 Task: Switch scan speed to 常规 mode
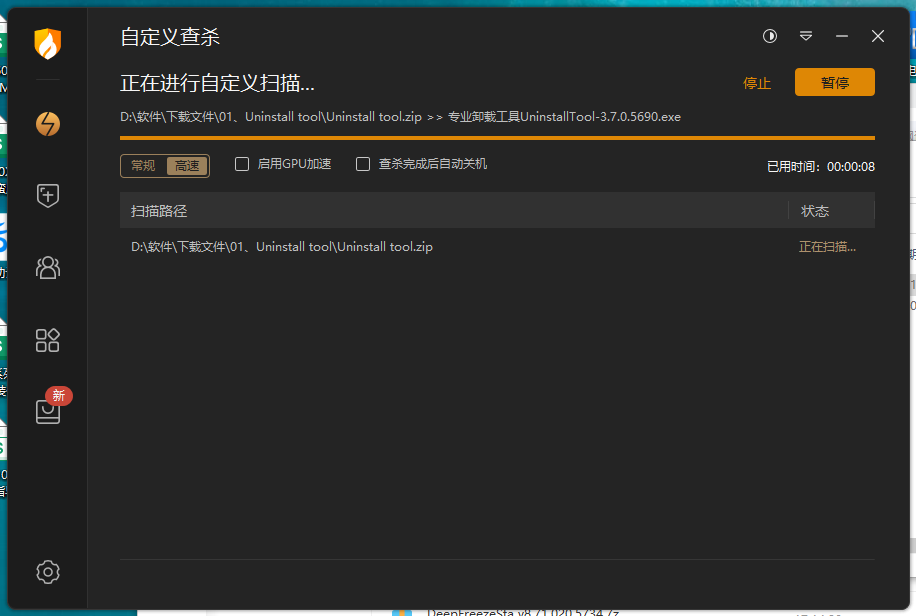coord(143,166)
